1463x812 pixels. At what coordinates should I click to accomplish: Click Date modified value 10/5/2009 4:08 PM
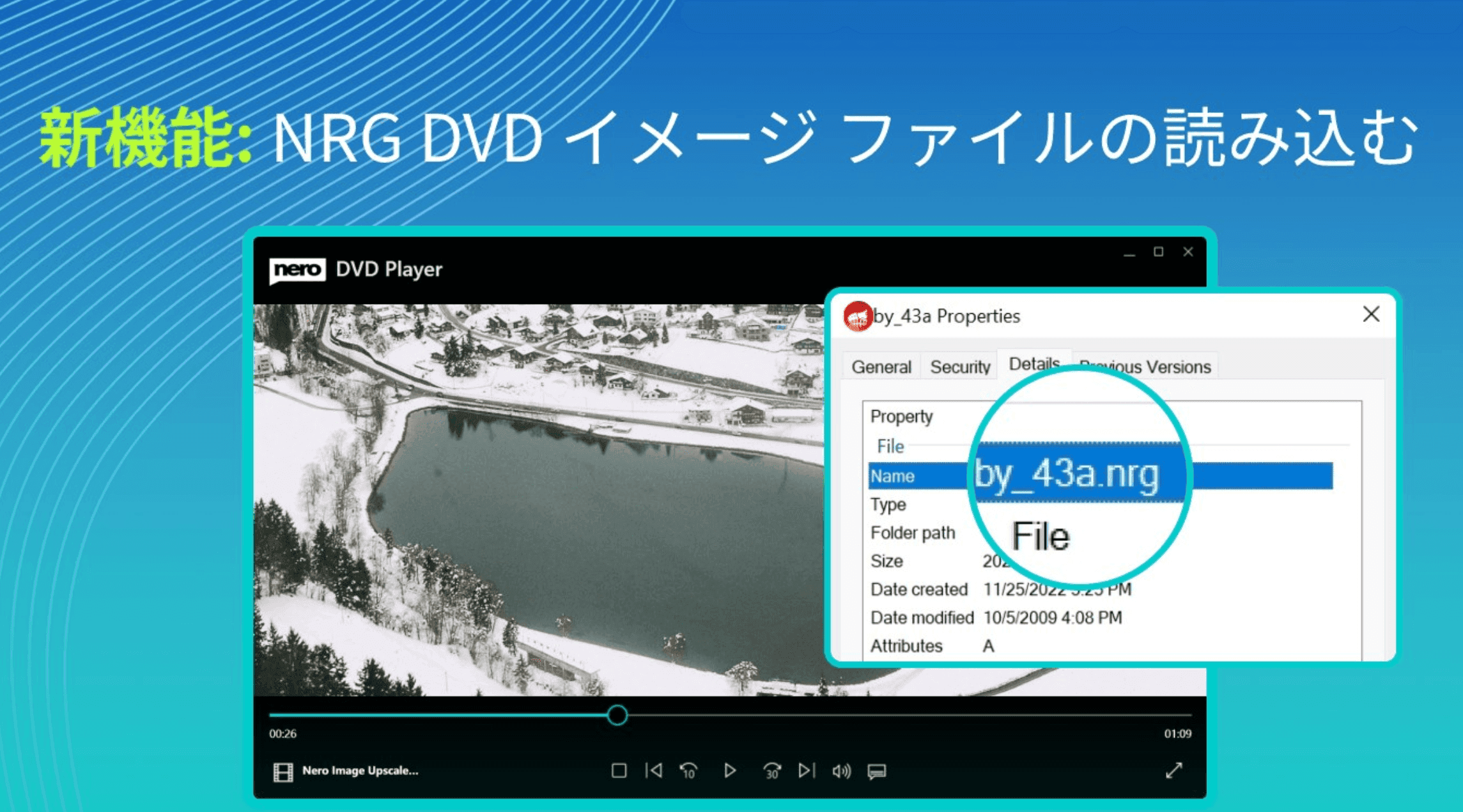[1052, 617]
